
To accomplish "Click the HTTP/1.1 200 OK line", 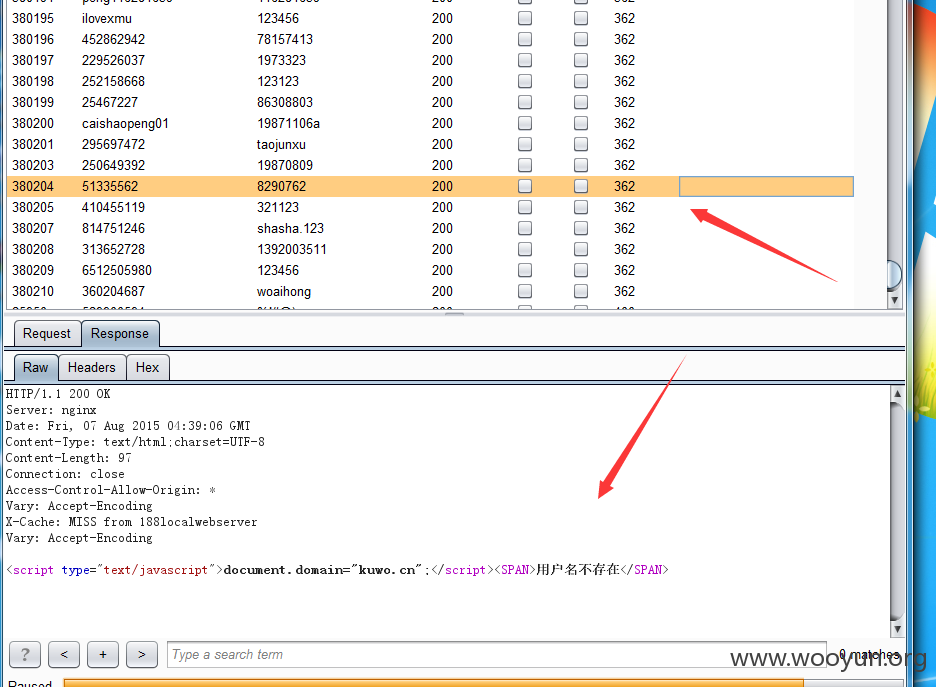I will [58, 394].
